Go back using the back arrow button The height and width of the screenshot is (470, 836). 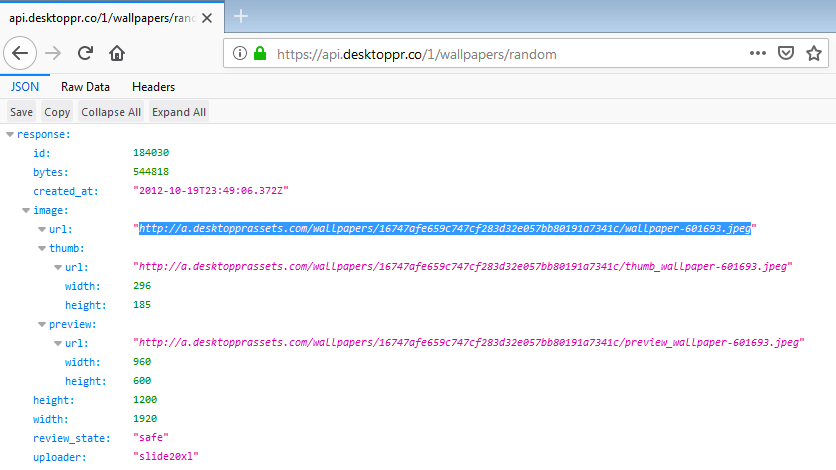20,53
